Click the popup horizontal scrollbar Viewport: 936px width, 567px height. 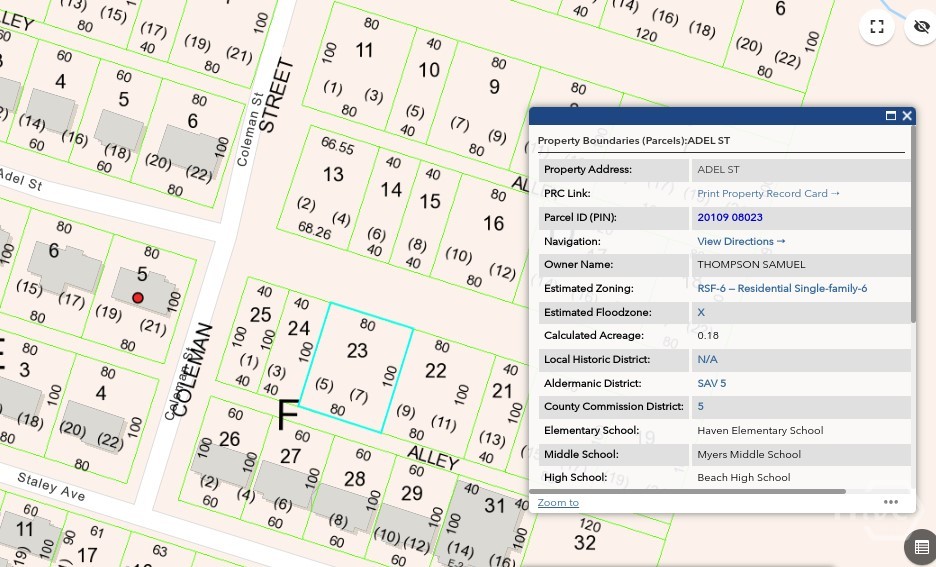690,491
